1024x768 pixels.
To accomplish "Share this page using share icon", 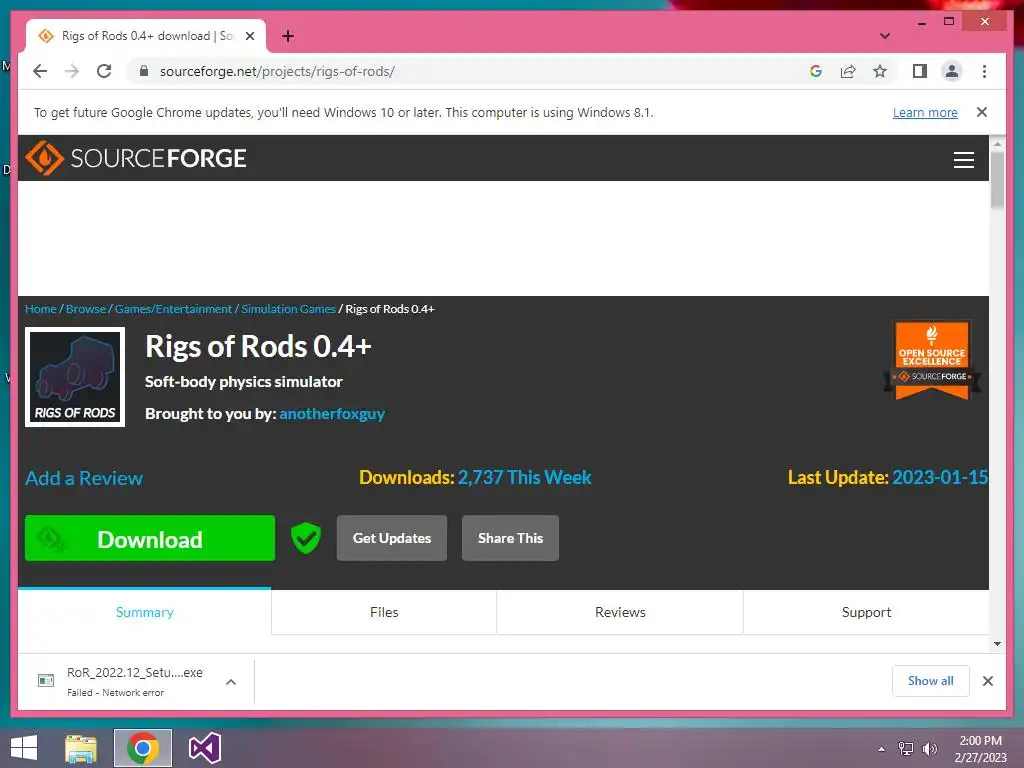I will pyautogui.click(x=848, y=71).
